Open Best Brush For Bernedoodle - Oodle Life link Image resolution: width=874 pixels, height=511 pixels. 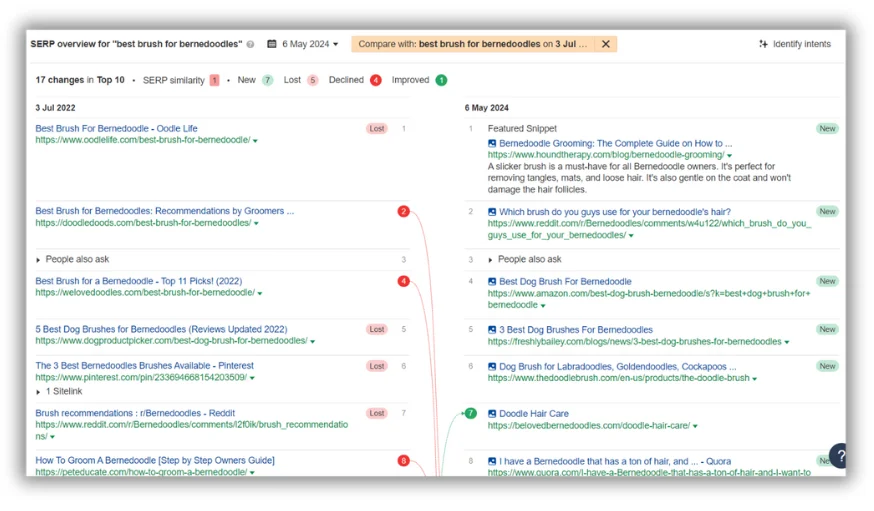coord(116,128)
